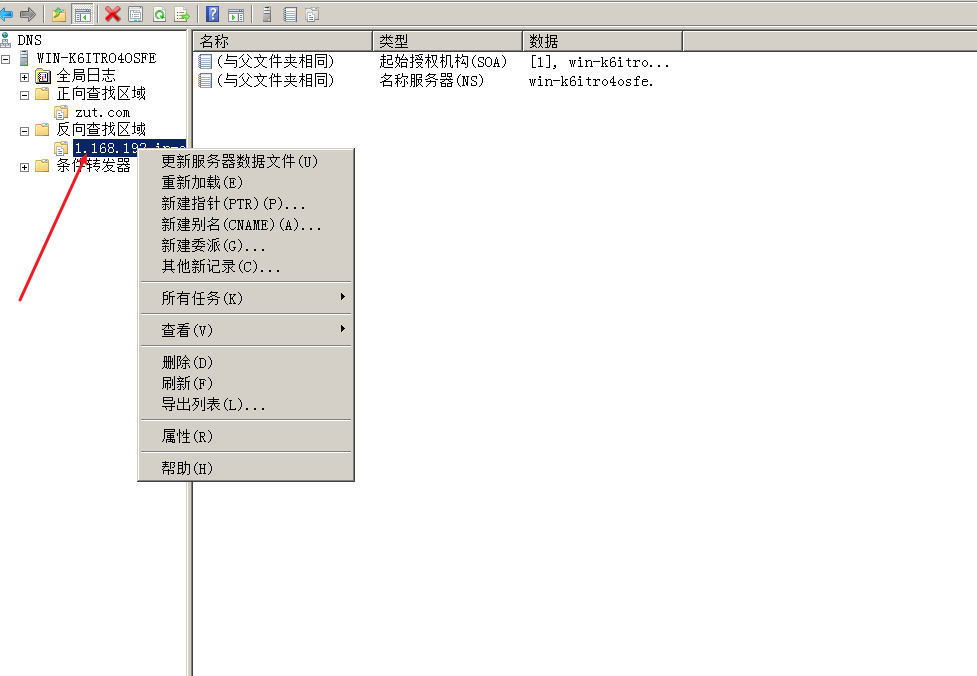Select the DNS root node
Viewport: 977px width, 676px height.
29,40
